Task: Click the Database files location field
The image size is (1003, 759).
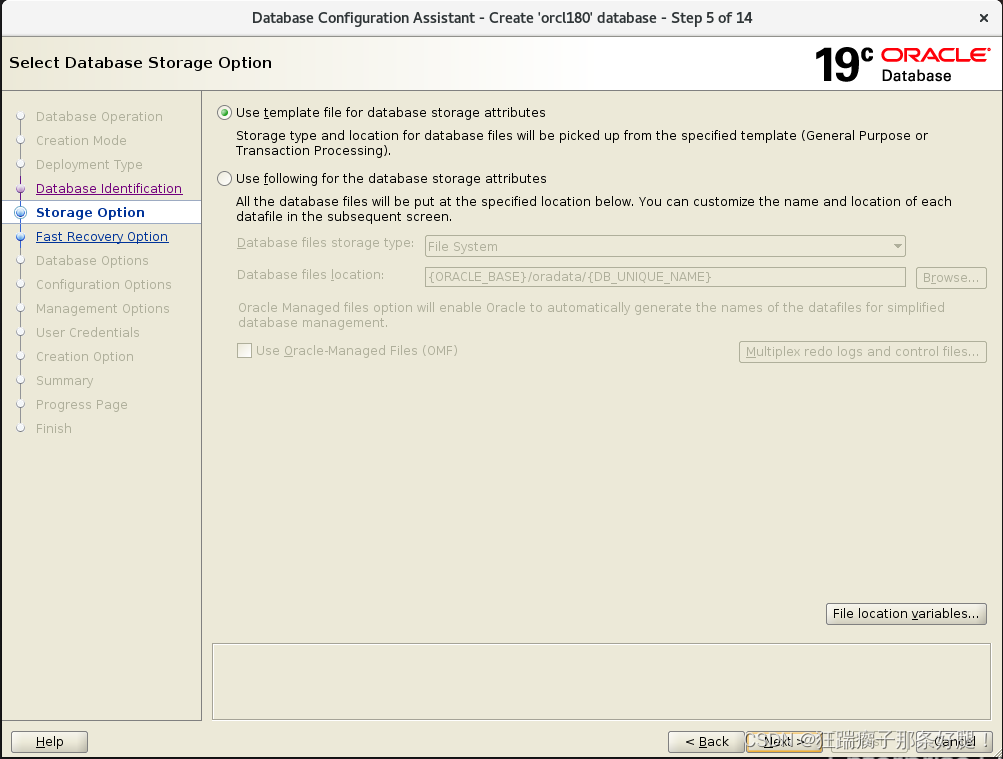Action: [x=665, y=277]
